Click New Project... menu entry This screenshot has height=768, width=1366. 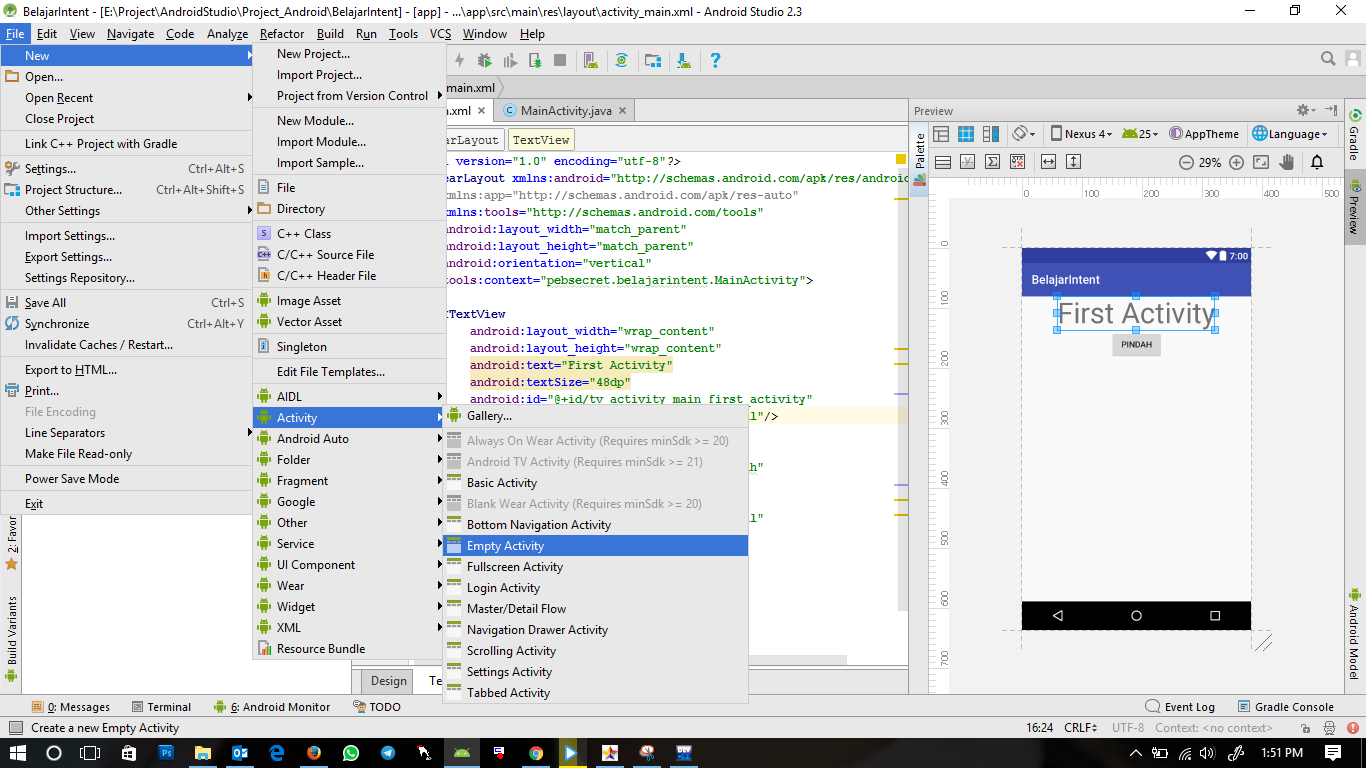point(349,54)
